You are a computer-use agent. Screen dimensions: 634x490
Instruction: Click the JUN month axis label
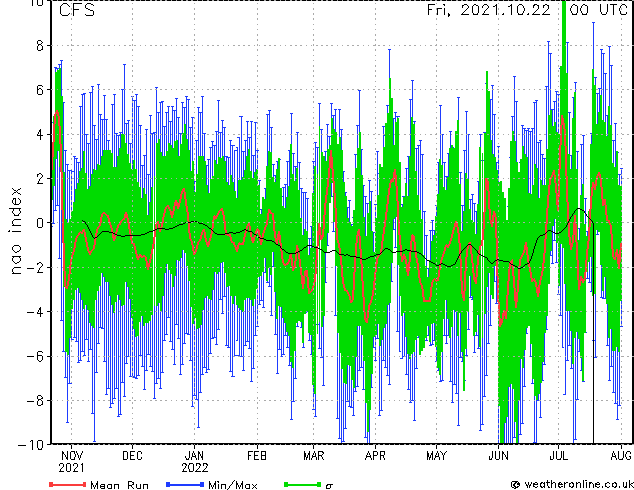coord(498,456)
